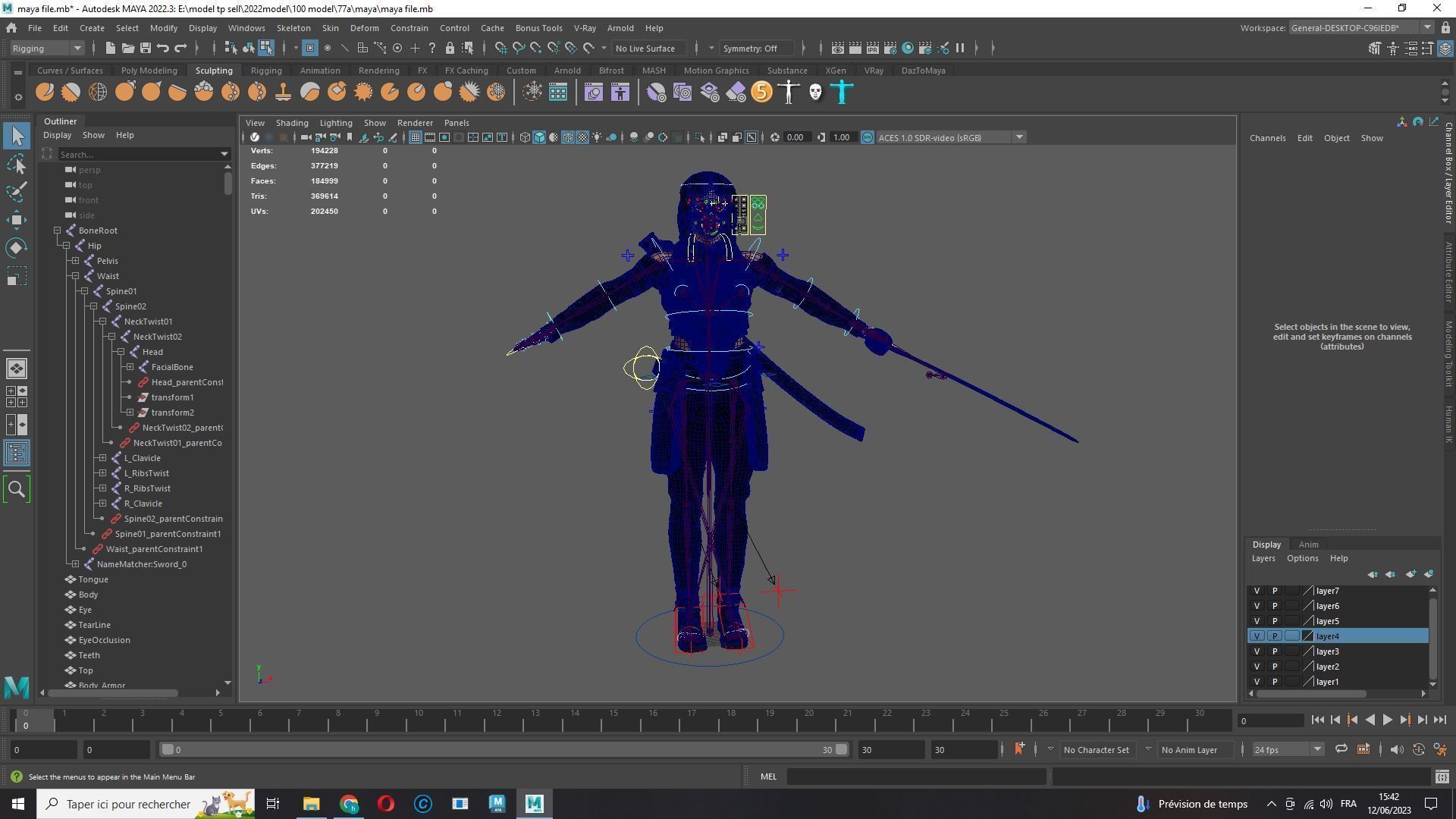Toggle visibility V box of layer1
The width and height of the screenshot is (1456, 819).
(1257, 682)
